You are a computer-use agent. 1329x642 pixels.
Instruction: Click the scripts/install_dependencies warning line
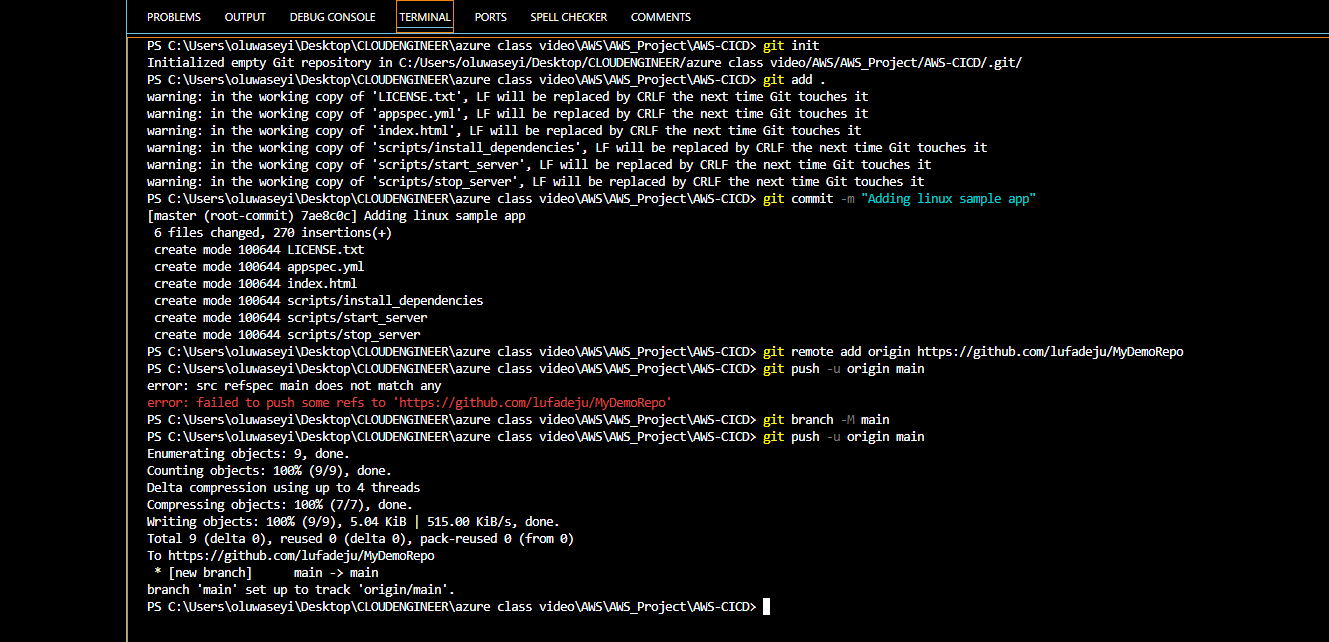pyautogui.click(x=567, y=148)
